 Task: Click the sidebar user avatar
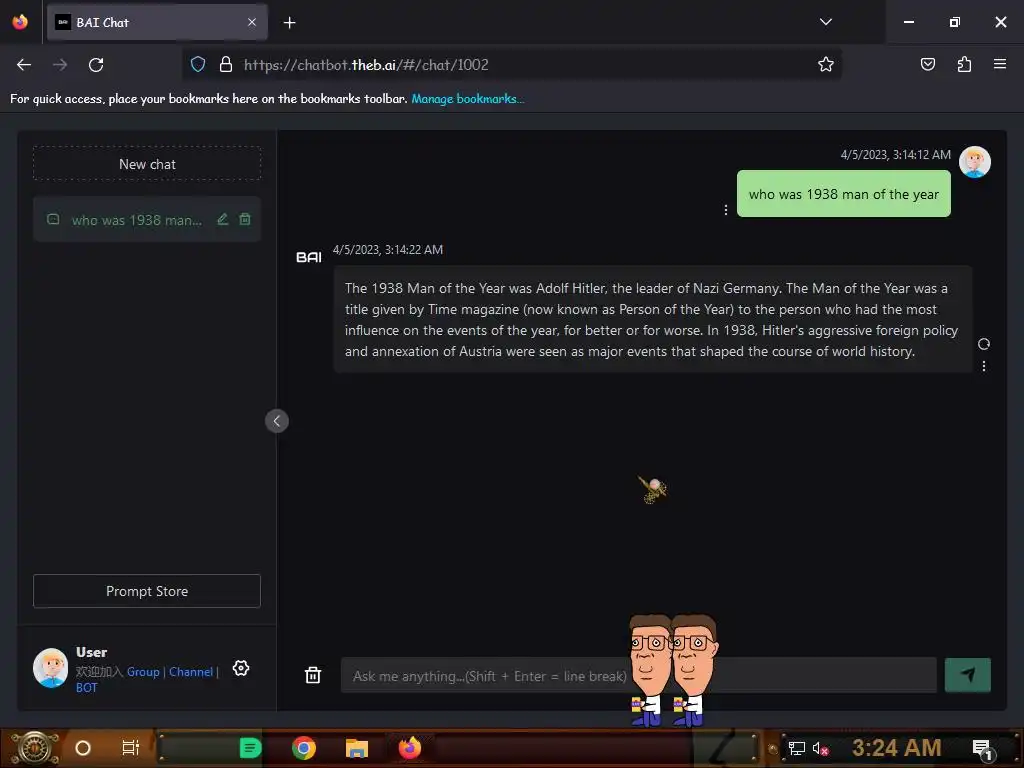click(x=50, y=667)
